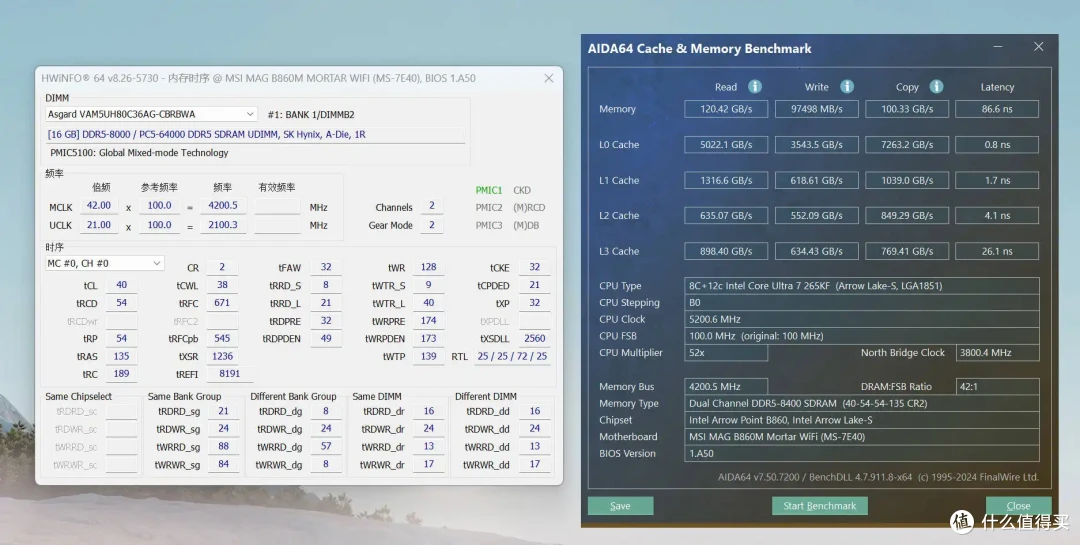Click the BIOS Version field 1.A50
Image resolution: width=1080 pixels, height=545 pixels.
(x=862, y=453)
